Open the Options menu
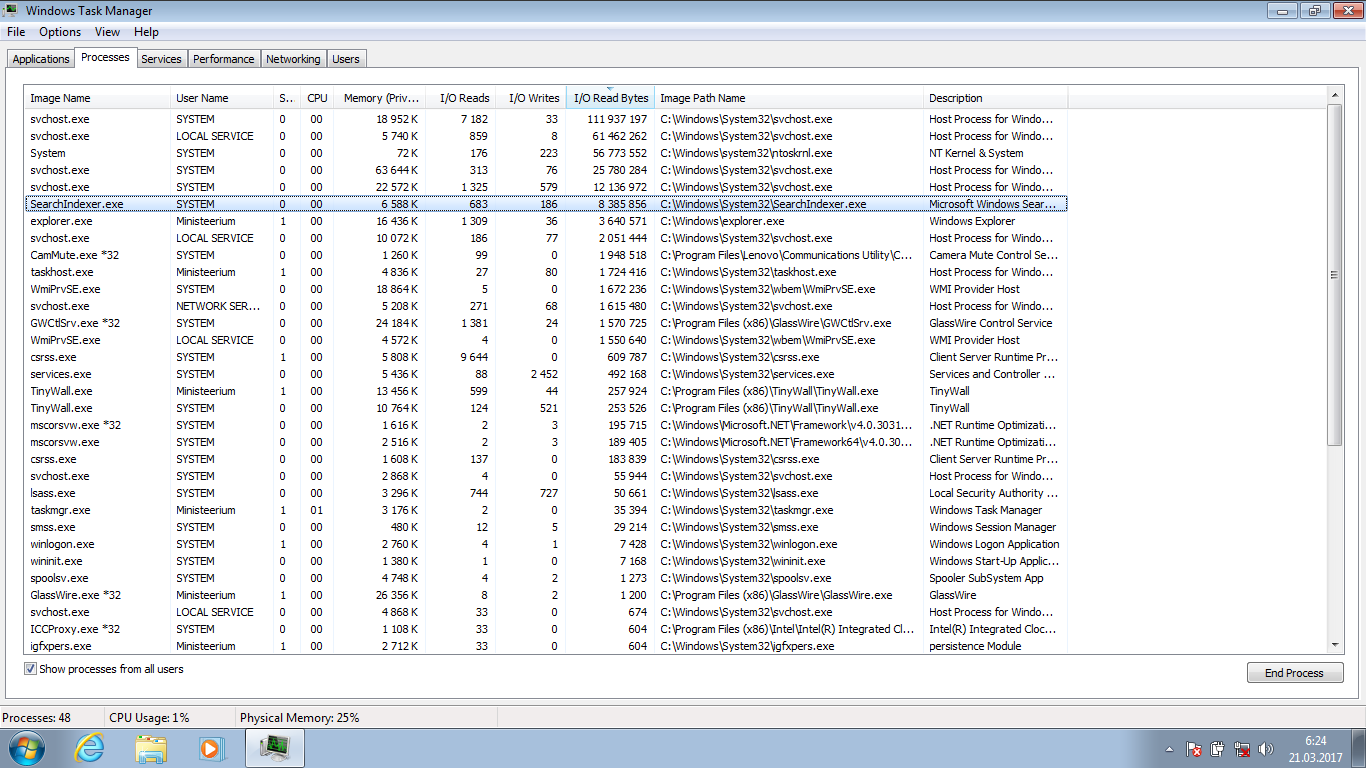Viewport: 1366px width, 768px height. (60, 32)
